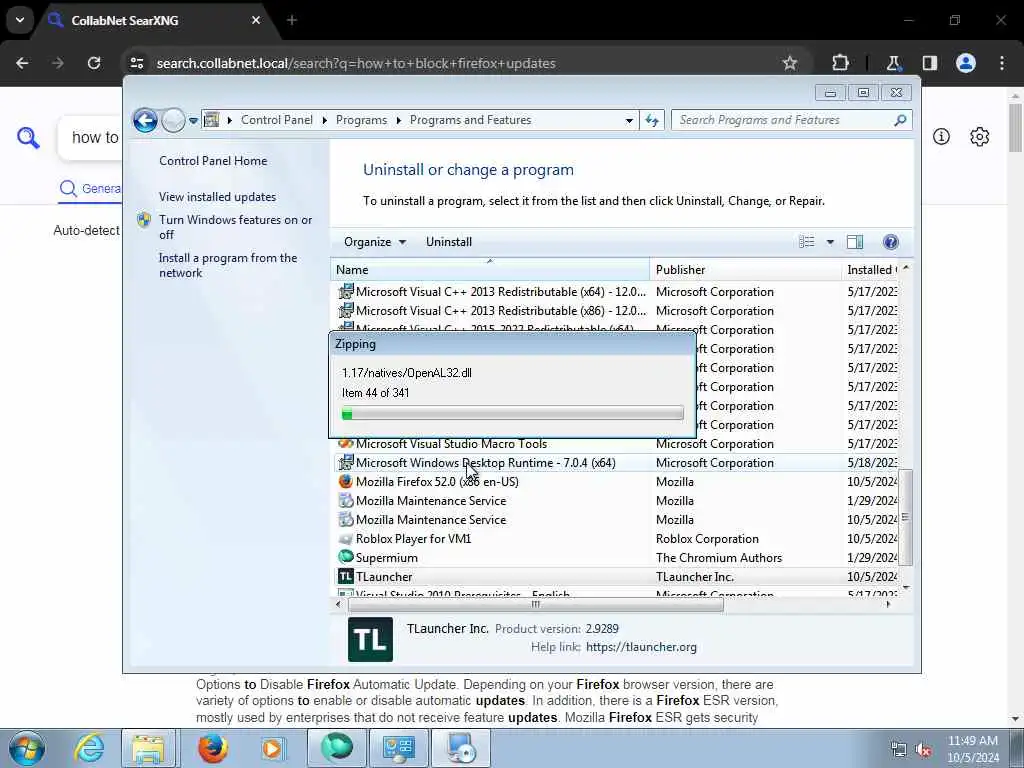The width and height of the screenshot is (1024, 768).
Task: Open recent pages dropdown next to forward arrow
Action: 193,121
